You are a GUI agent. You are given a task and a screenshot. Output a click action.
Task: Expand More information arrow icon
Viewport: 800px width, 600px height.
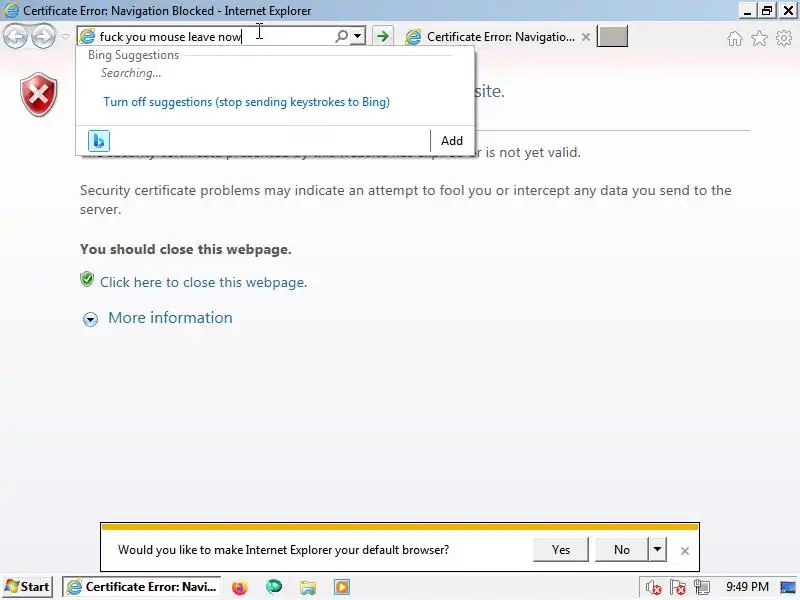90,319
